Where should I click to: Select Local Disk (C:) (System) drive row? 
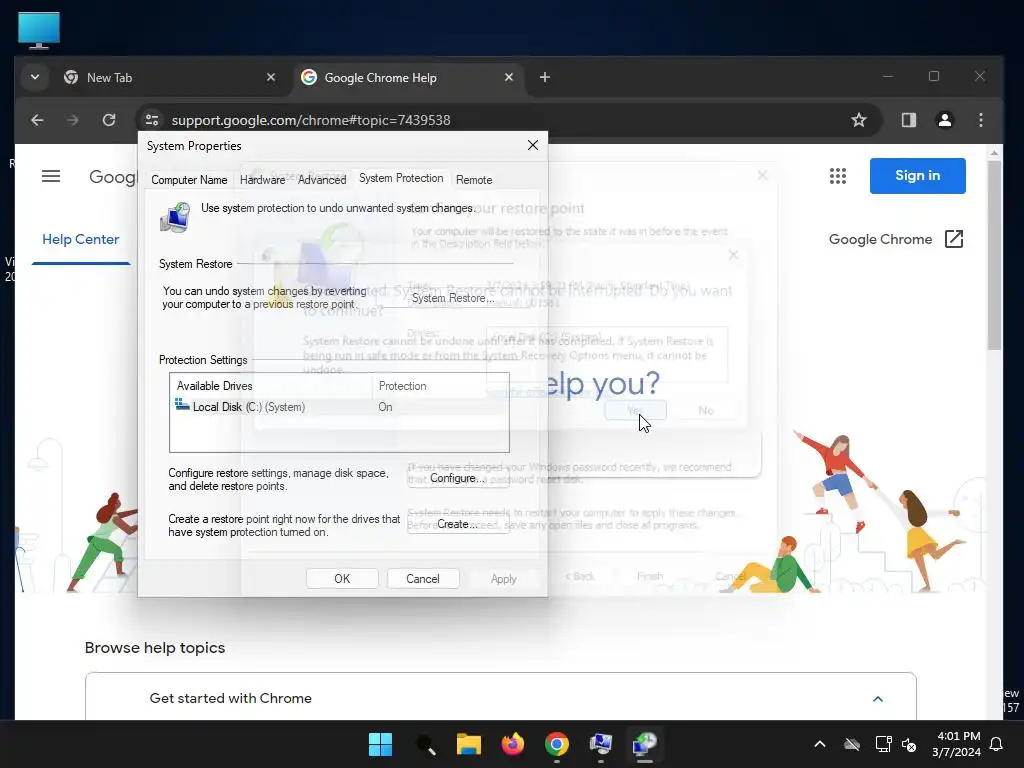339,407
